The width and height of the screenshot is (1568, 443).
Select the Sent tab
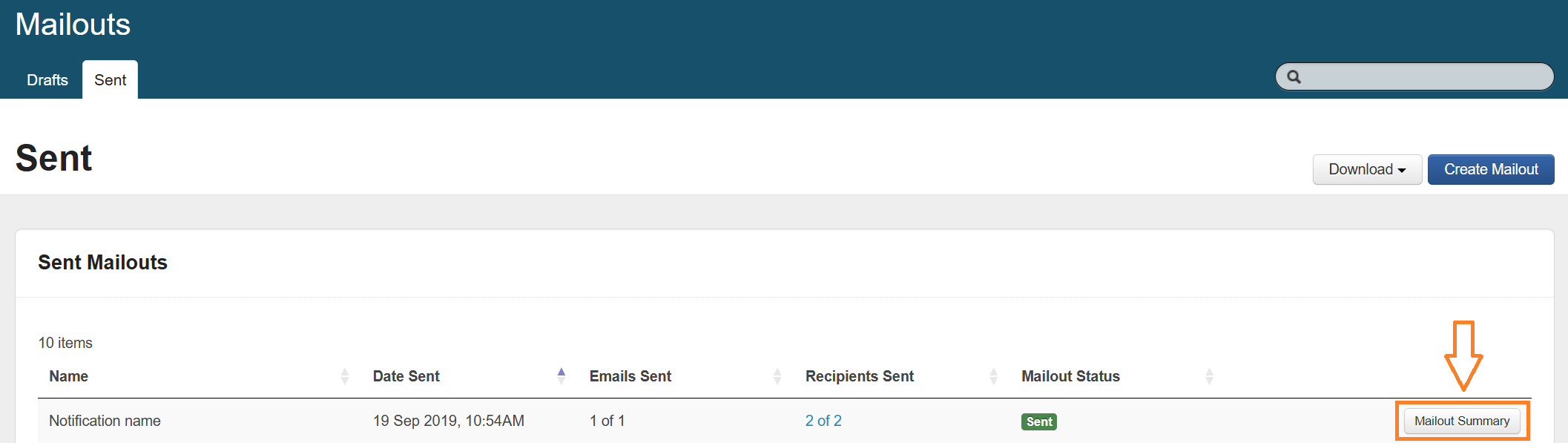(110, 80)
